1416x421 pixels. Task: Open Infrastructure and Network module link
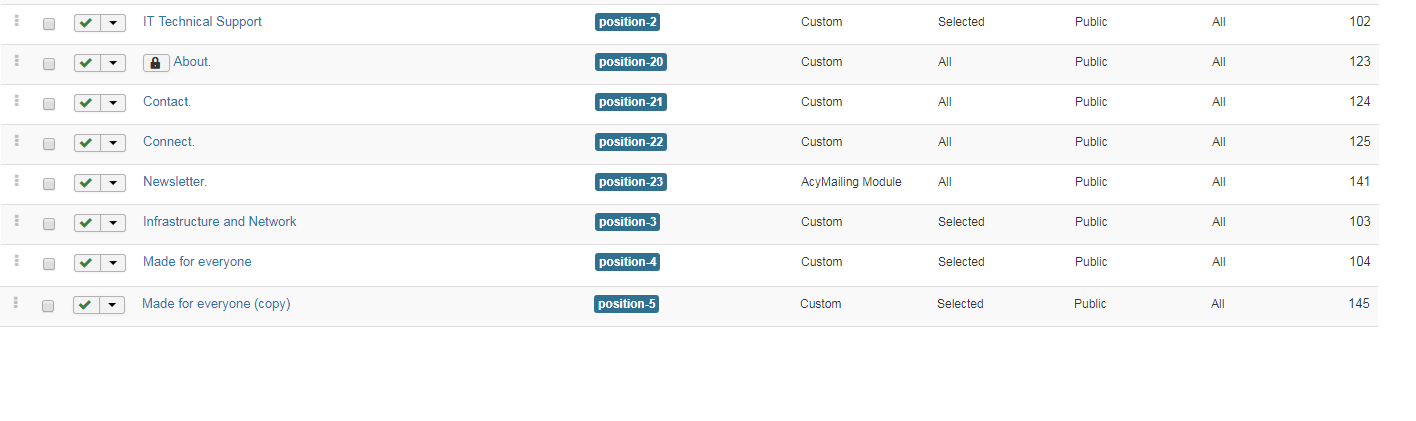point(219,222)
